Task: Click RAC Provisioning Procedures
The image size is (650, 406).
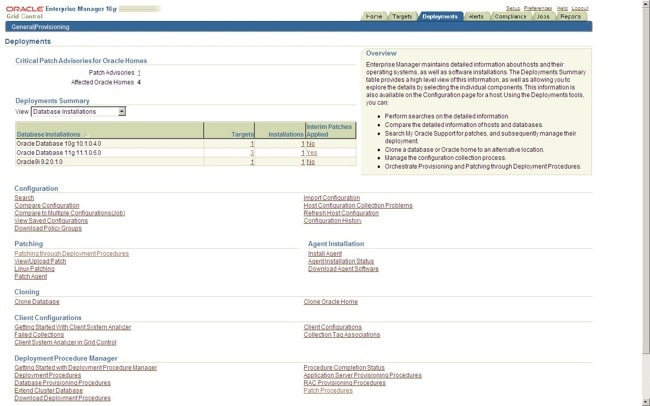Action: click(344, 383)
